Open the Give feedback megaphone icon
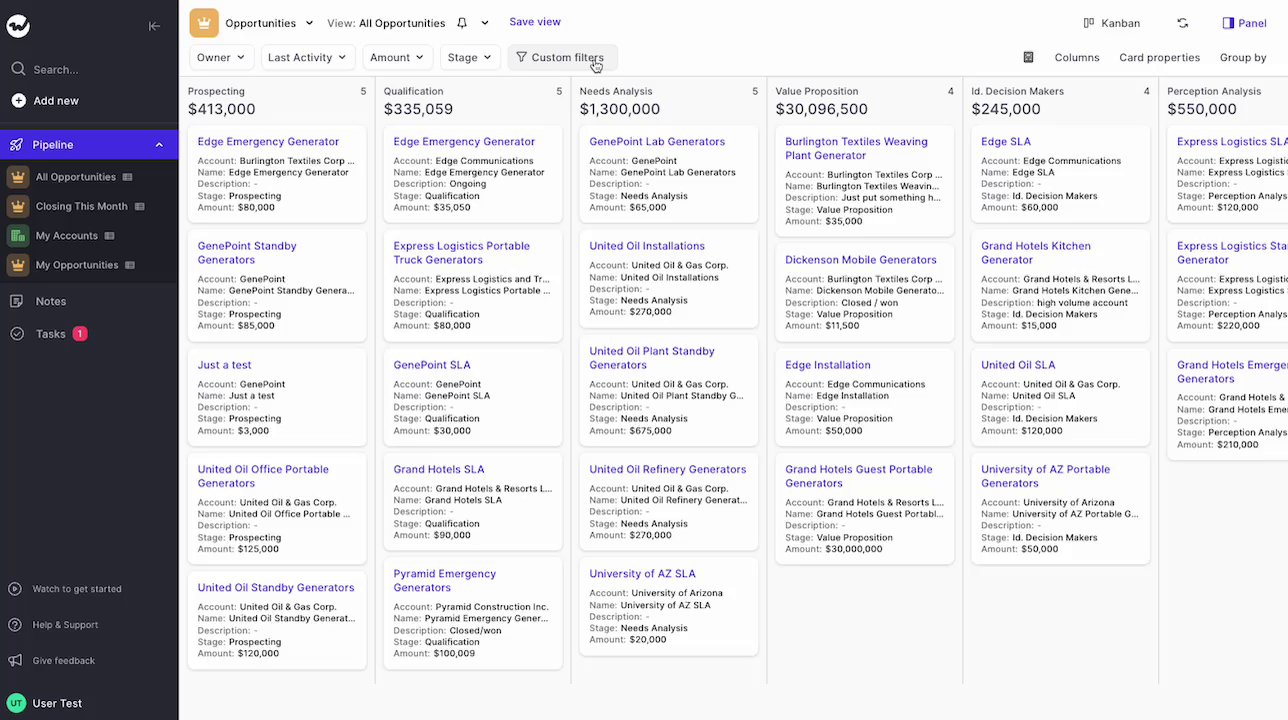1288x720 pixels. pyautogui.click(x=15, y=661)
